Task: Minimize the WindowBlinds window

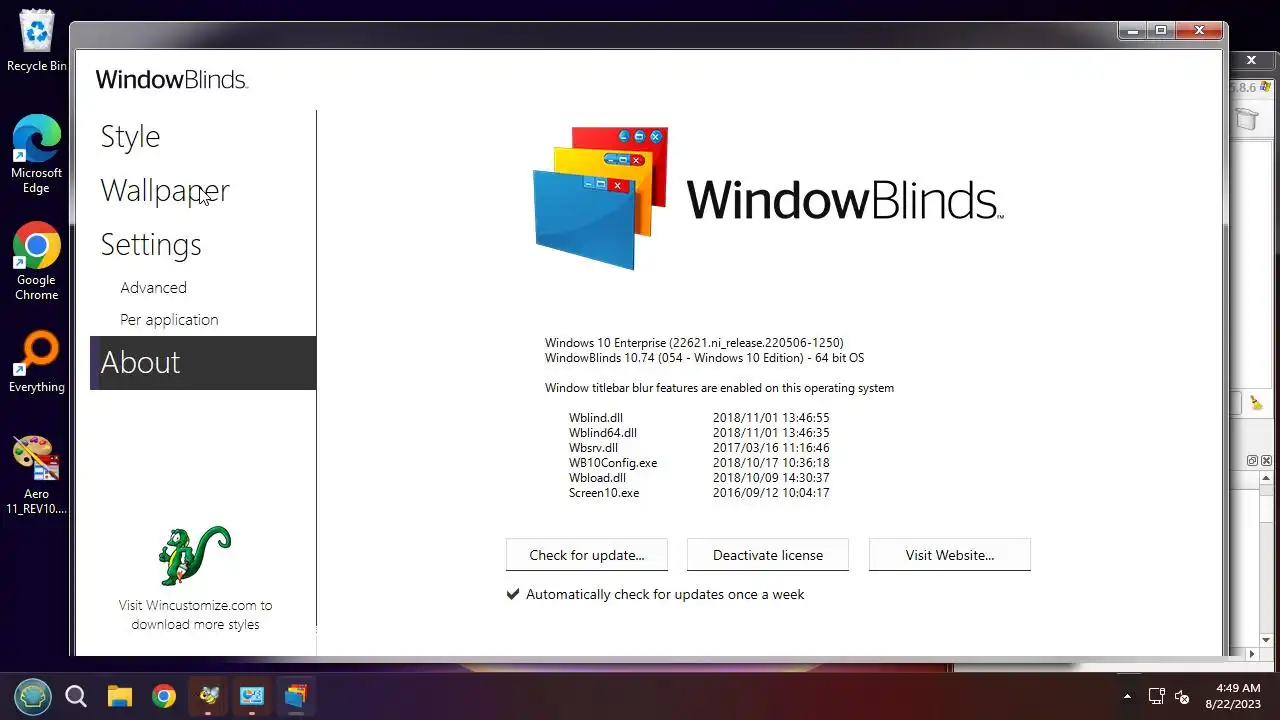Action: [x=1133, y=31]
